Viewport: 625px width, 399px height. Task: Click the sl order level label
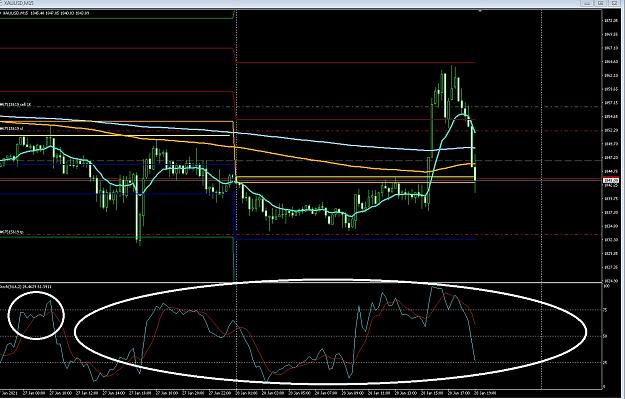12,129
